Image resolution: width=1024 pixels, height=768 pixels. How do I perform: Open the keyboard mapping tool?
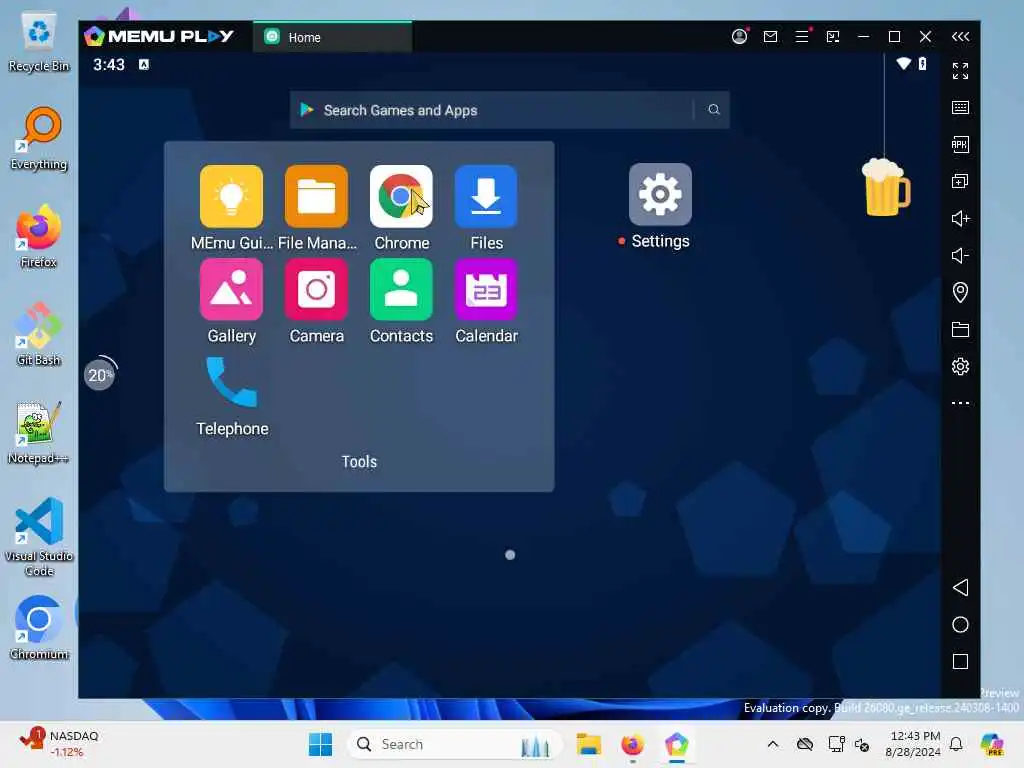tap(960, 107)
